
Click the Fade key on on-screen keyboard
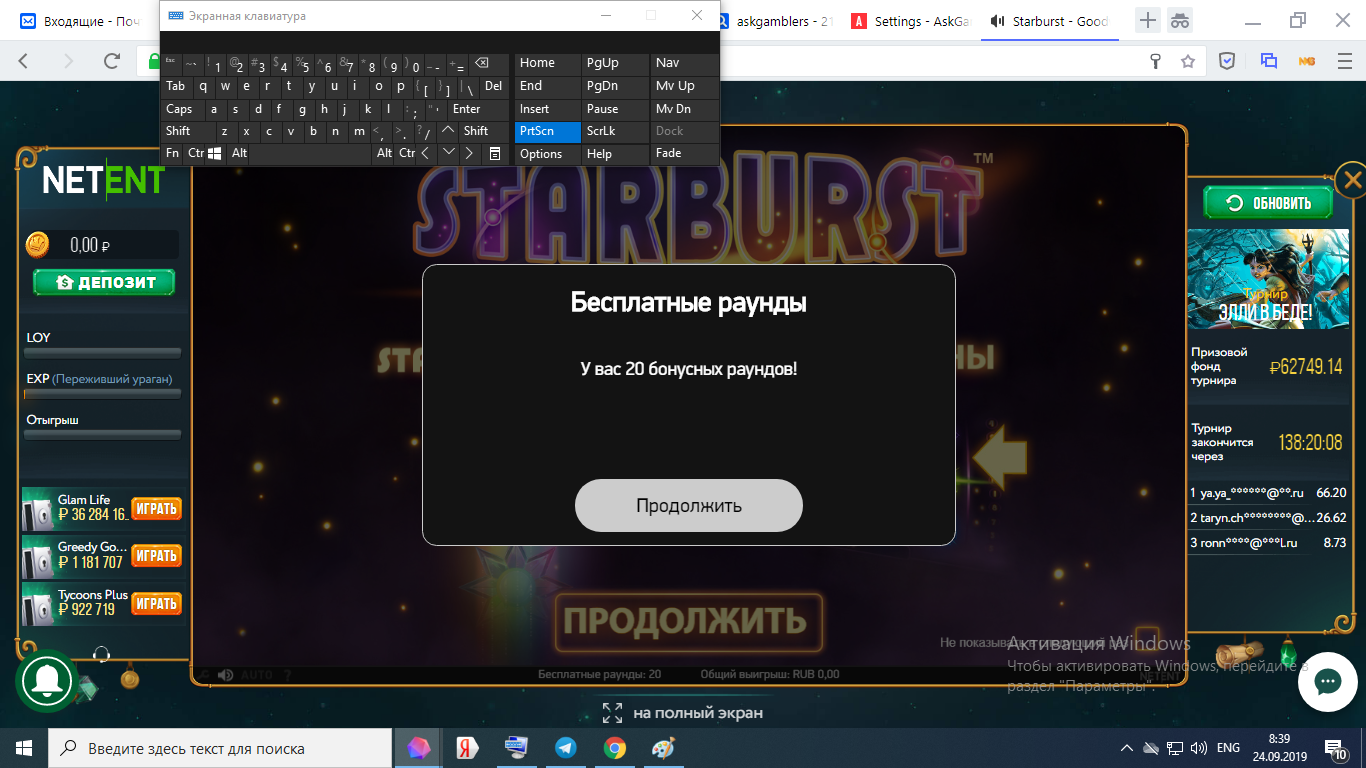685,153
